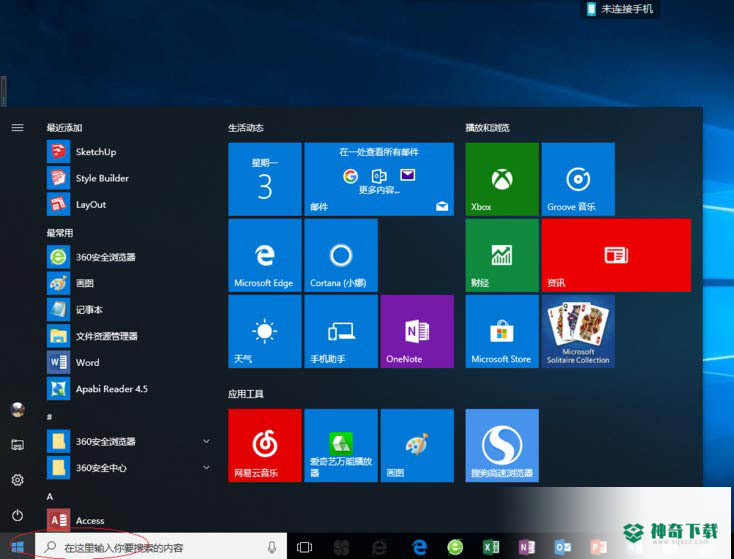Viewport: 734px width, 559px height.
Task: Launch Style Builder from the app list
Action: pyautogui.click(x=126, y=178)
